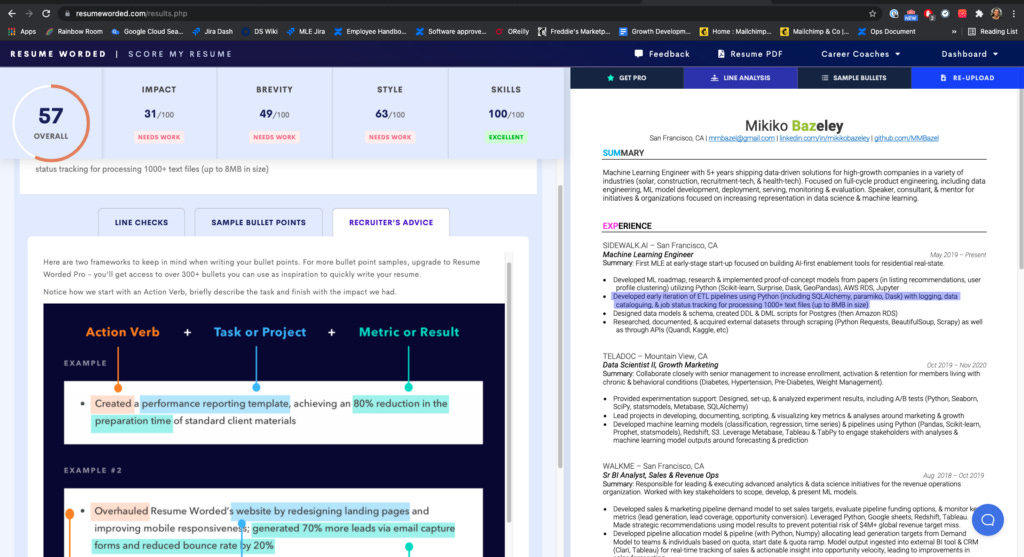Open the Brevity 49/100 score card
Viewport: 1024px width, 557px height.
pyautogui.click(x=274, y=113)
